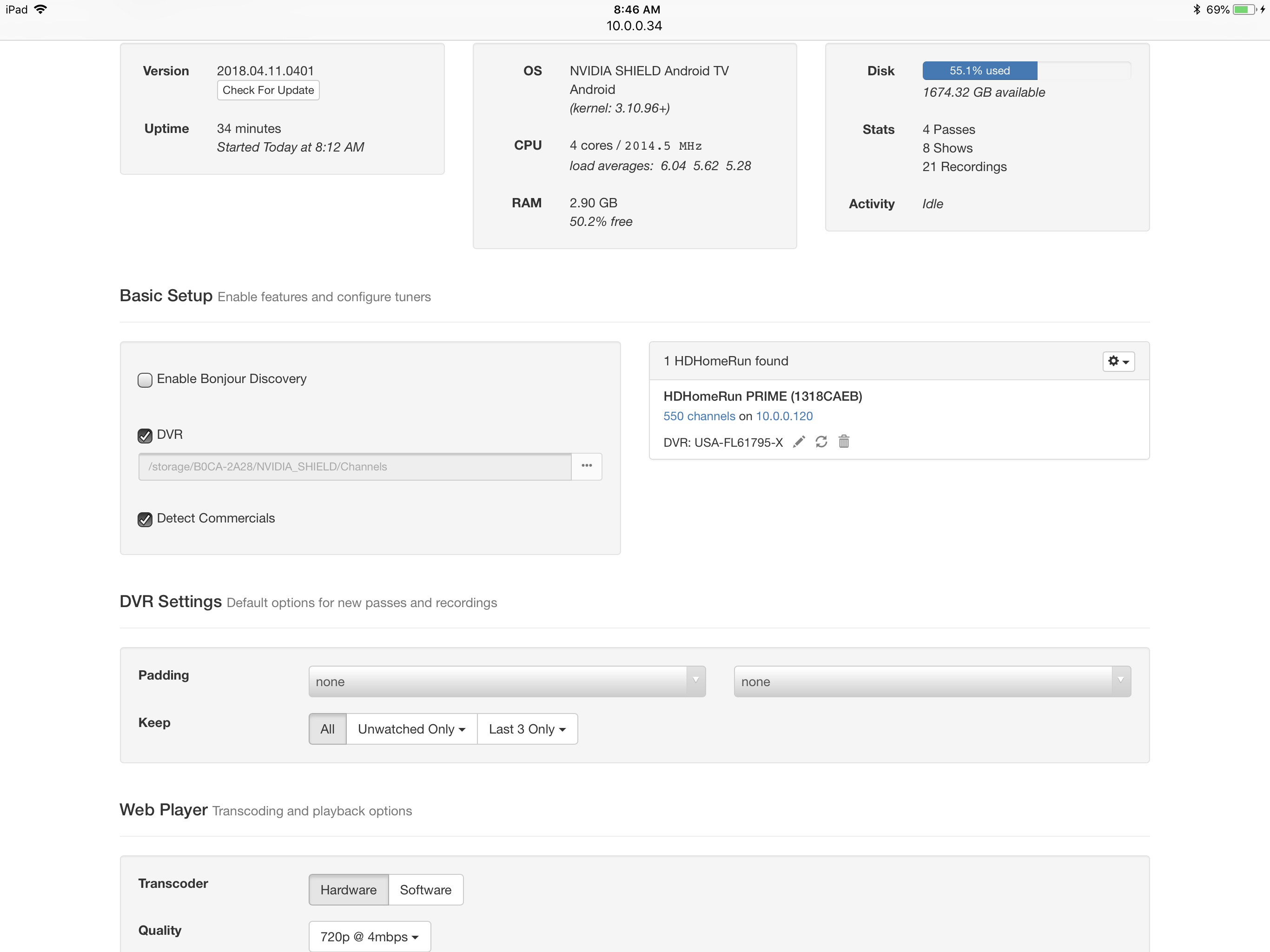Open the first Padding dropdown
Screen dimensions: 1270x952
(x=506, y=681)
